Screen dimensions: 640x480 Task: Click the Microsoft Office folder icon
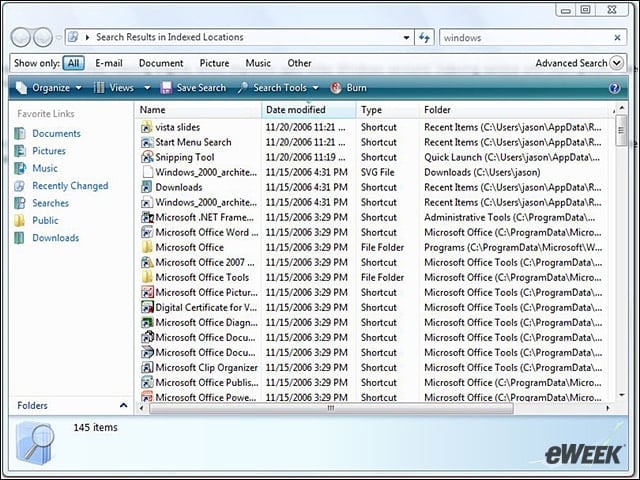coord(147,247)
